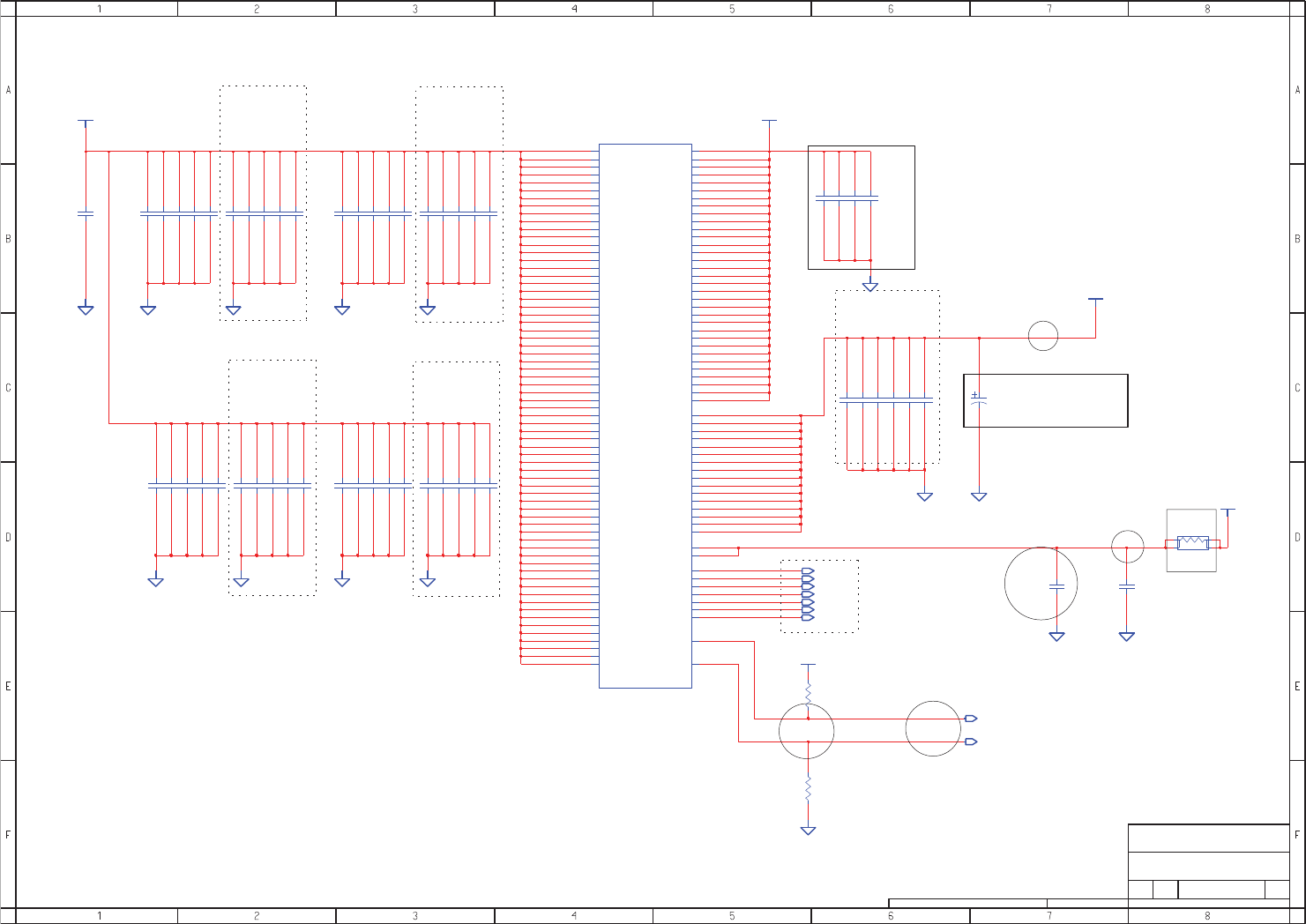
Task: Click the topmost port in the dotted seven-port group
Action: [x=808, y=572]
